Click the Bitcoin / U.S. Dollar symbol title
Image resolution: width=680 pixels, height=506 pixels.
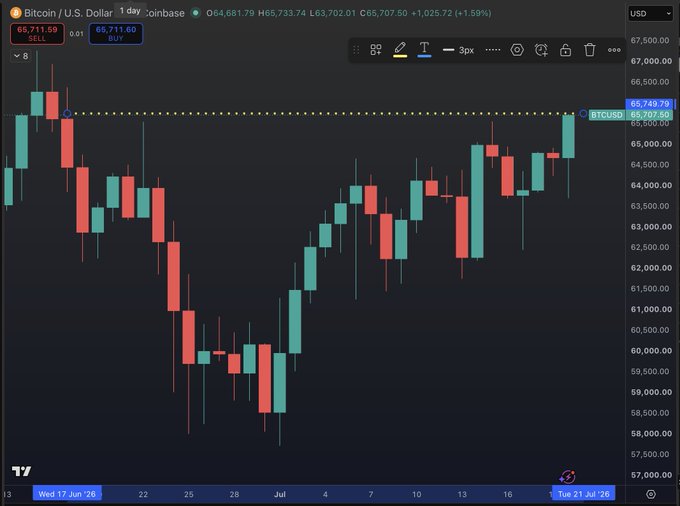(68, 13)
